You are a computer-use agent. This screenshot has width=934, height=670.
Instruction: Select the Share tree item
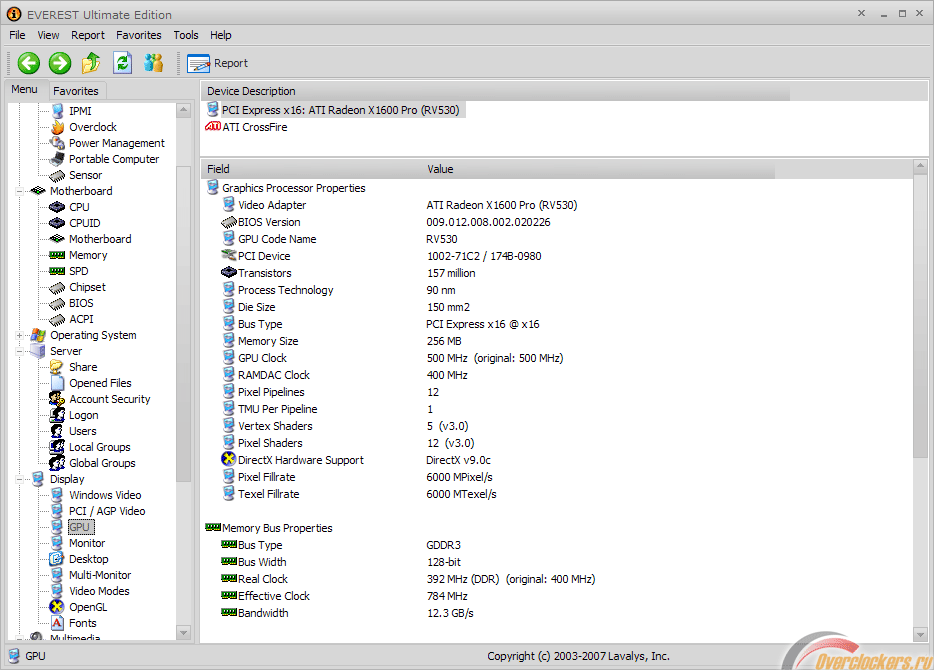coord(83,367)
